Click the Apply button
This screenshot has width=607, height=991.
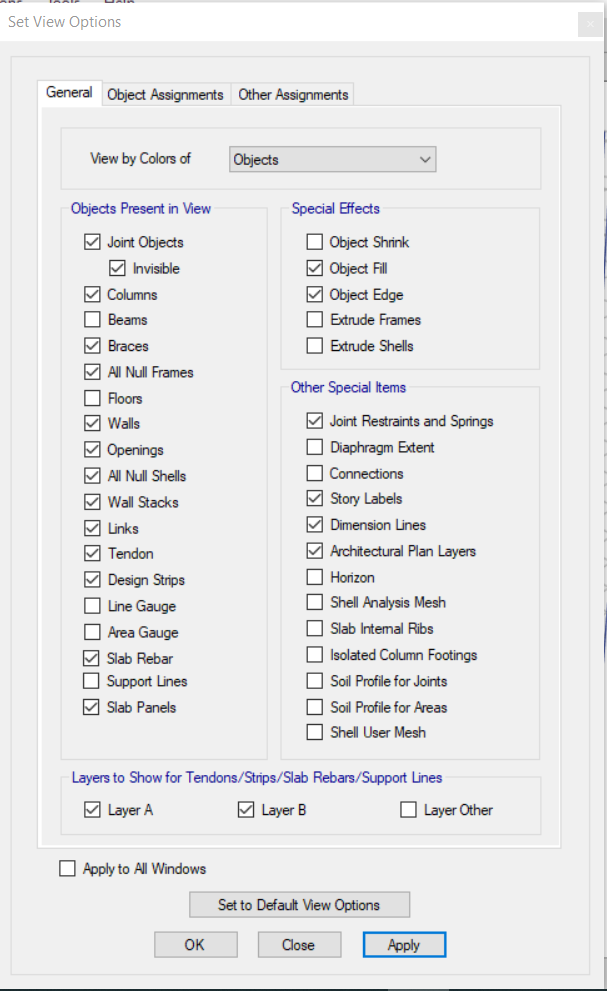(404, 945)
